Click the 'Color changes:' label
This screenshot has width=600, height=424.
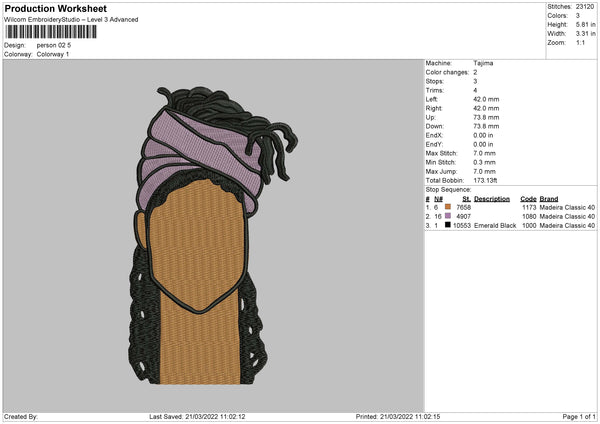point(447,72)
